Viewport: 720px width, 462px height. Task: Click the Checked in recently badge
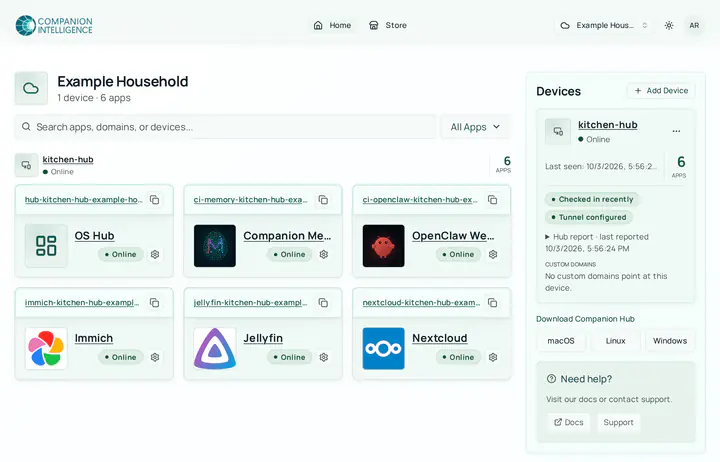coord(592,199)
